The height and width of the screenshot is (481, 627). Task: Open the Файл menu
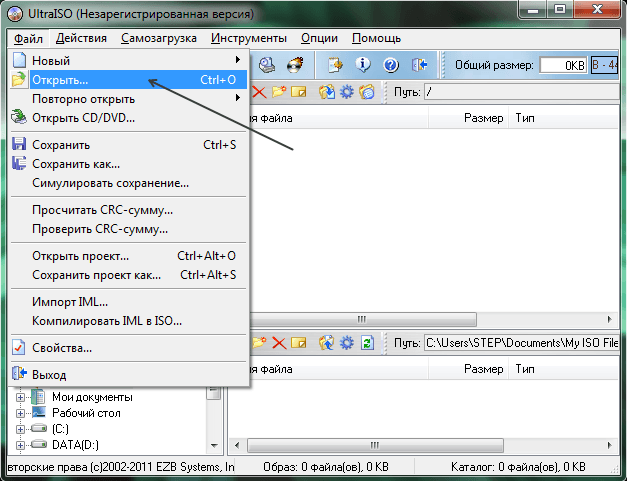[x=28, y=38]
